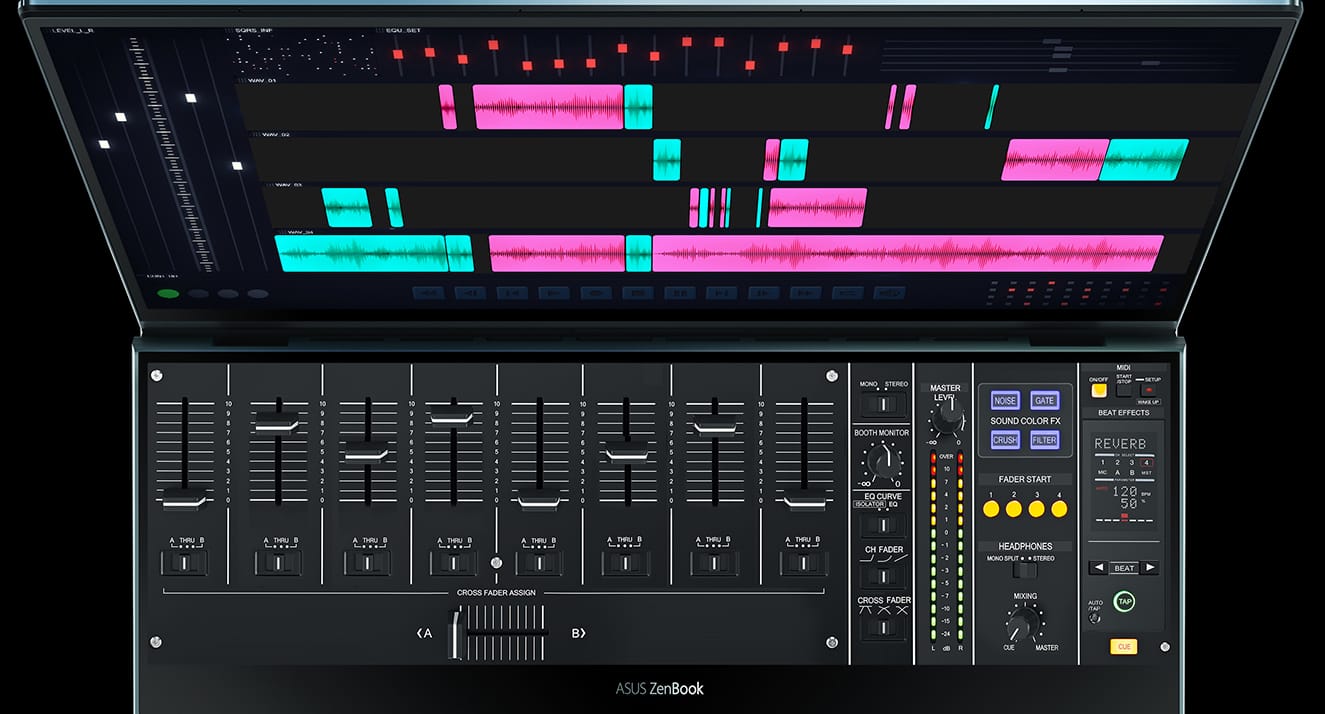The image size is (1325, 714).
Task: Click the Booth Monitor knob
Action: pos(881,460)
